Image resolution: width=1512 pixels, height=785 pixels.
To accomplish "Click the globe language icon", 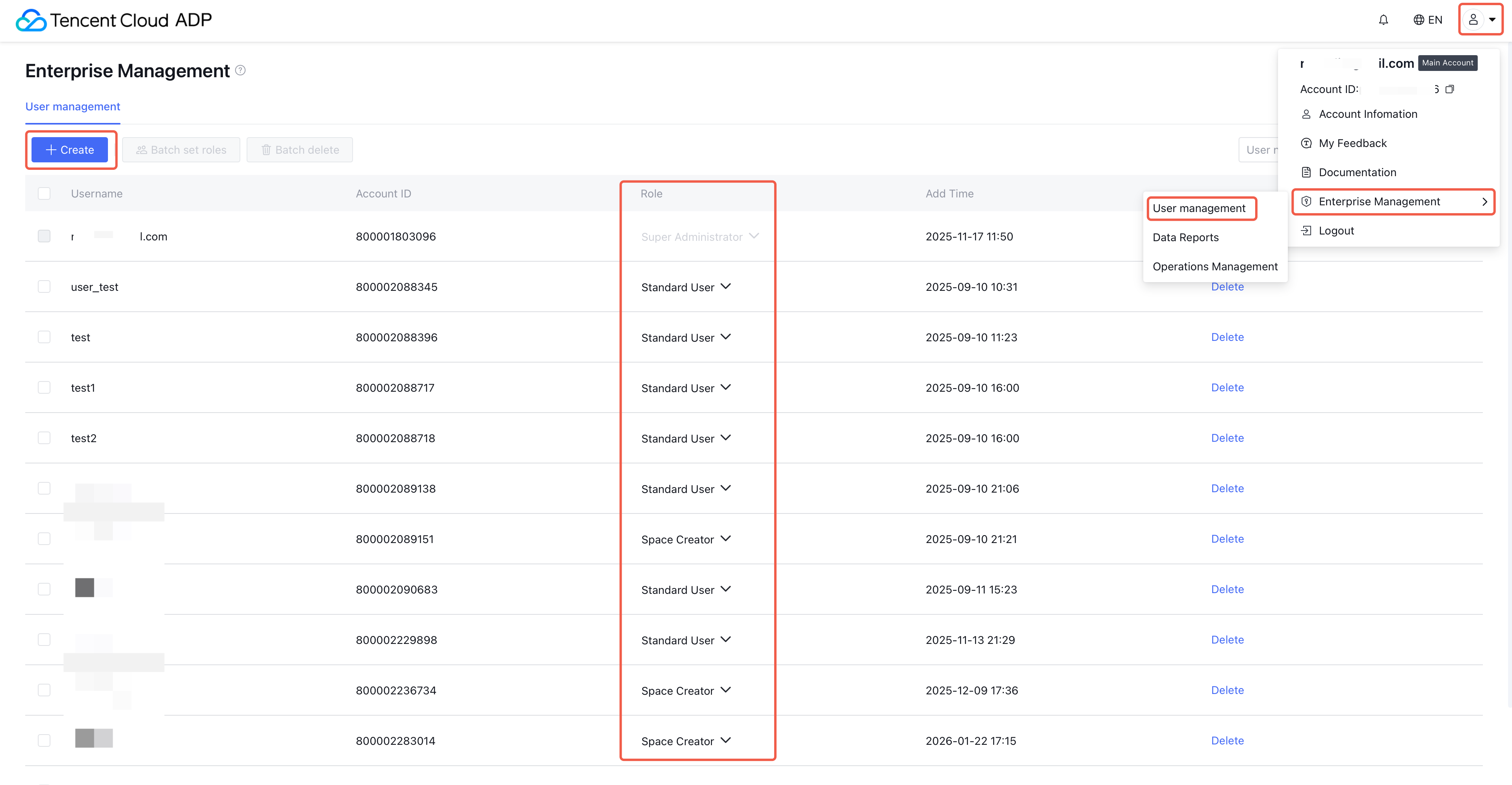I will point(1419,20).
